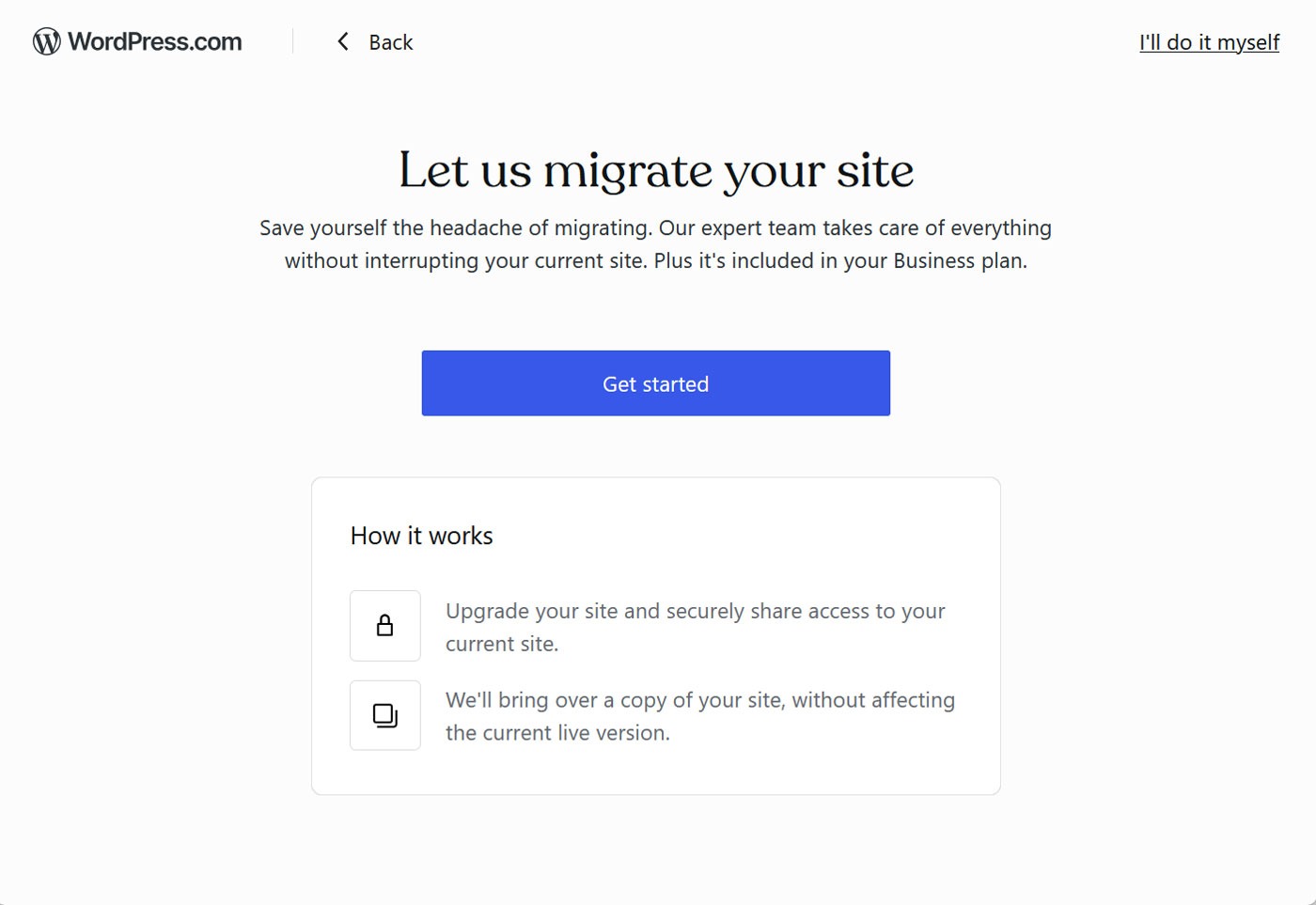The width and height of the screenshot is (1316, 905).
Task: Click the Let us migrate your site headline
Action: click(656, 171)
